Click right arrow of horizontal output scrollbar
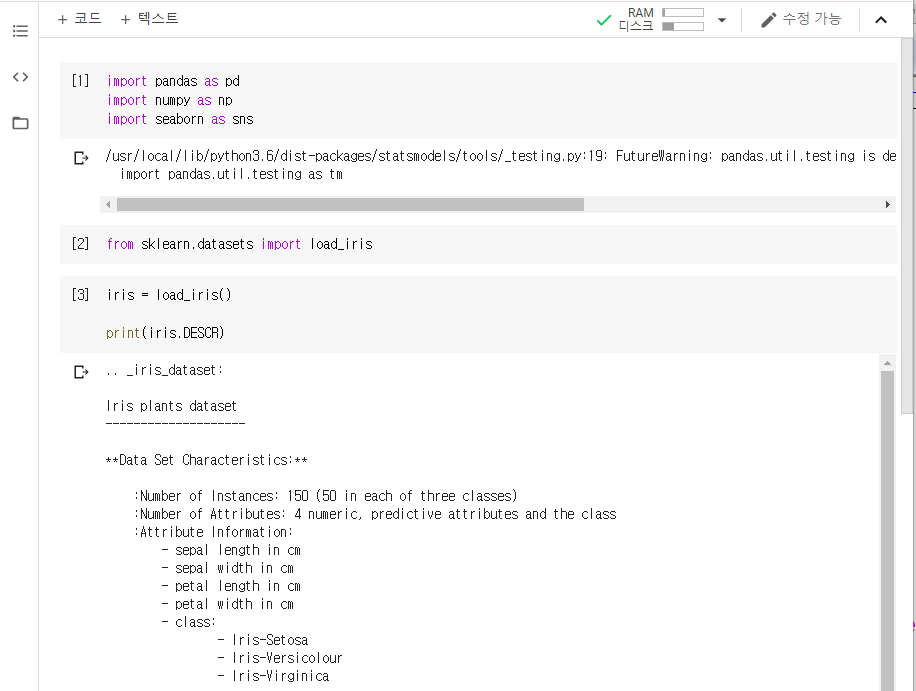916x691 pixels. click(x=887, y=205)
